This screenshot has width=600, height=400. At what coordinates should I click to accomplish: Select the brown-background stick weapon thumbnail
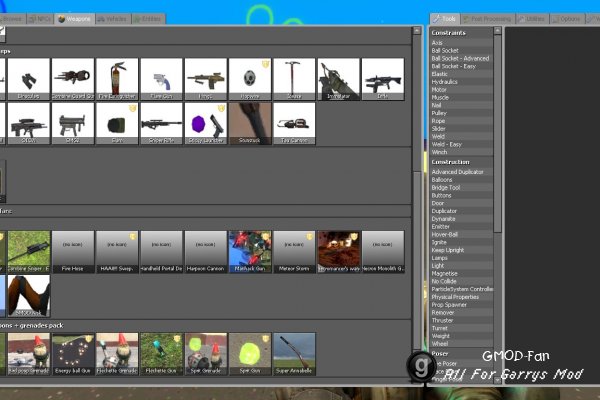(x=250, y=124)
